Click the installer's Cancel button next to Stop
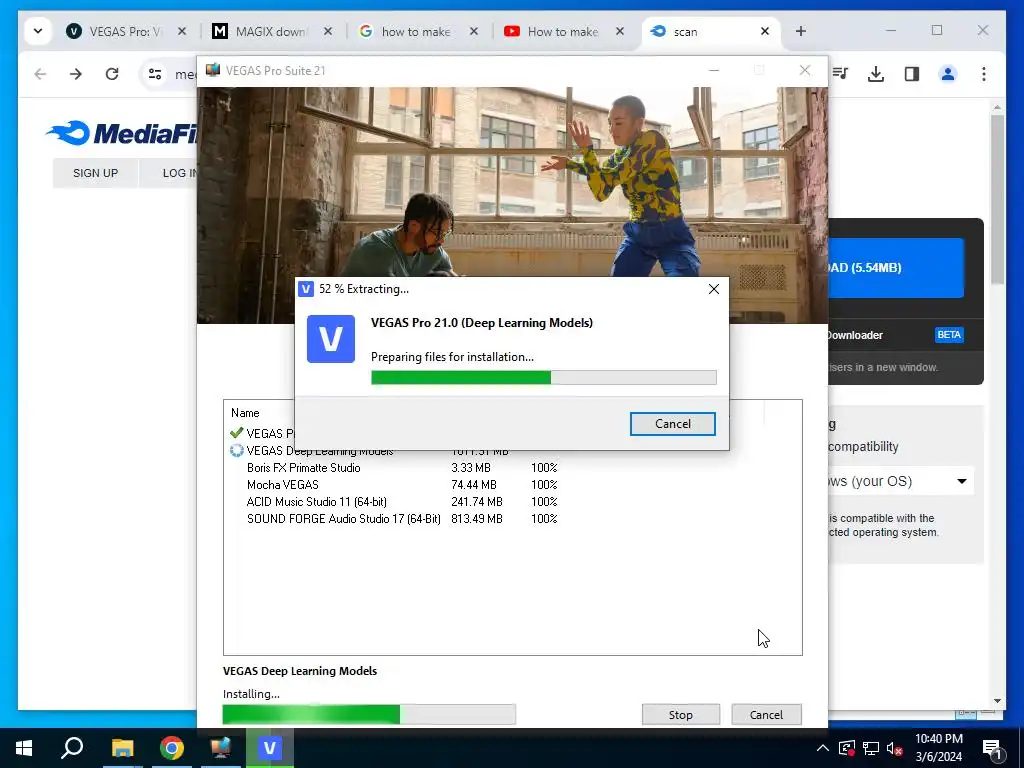This screenshot has width=1024, height=768. click(766, 714)
